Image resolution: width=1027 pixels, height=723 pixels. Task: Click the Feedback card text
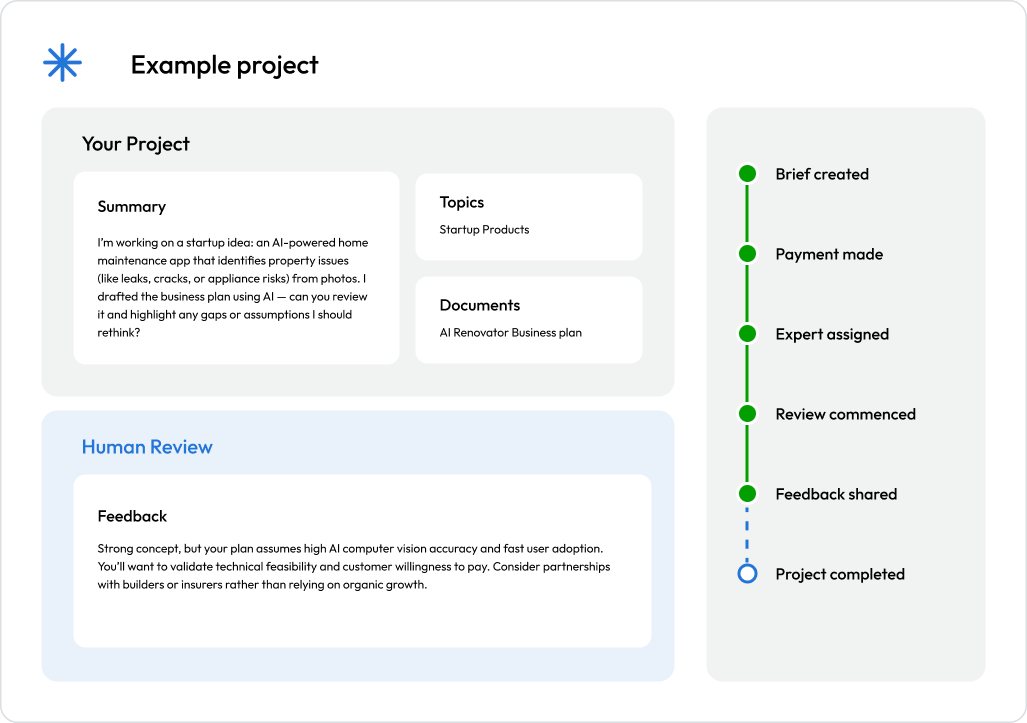click(354, 568)
